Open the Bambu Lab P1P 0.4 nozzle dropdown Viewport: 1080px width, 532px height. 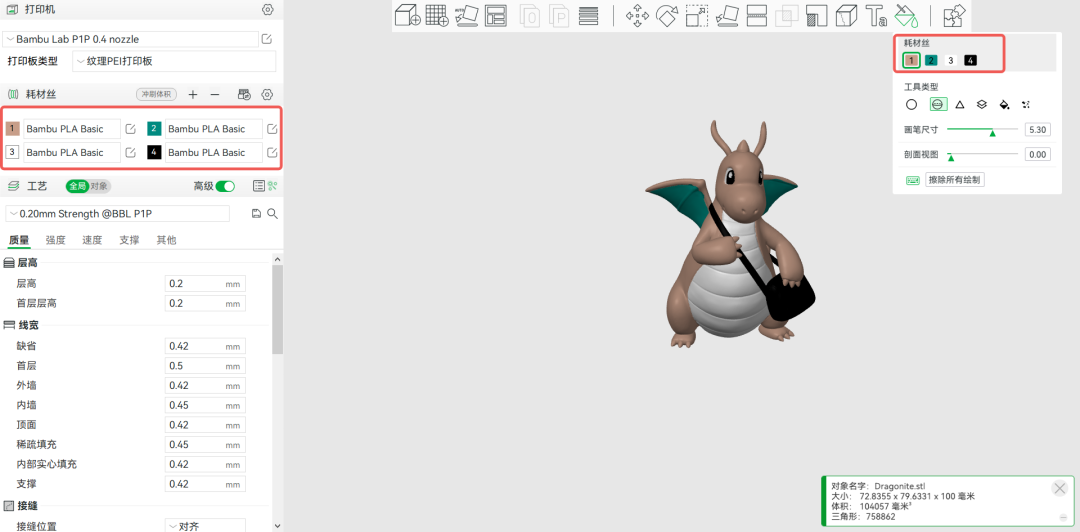tap(130, 39)
